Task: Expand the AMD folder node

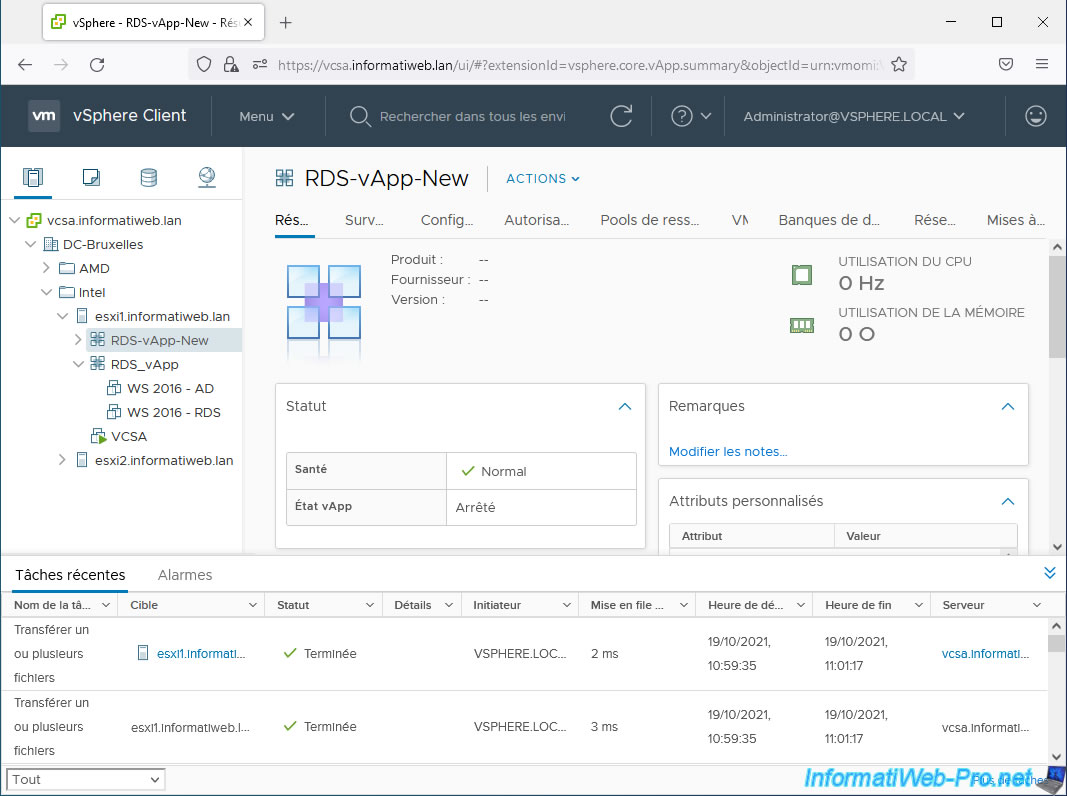Action: 46,268
